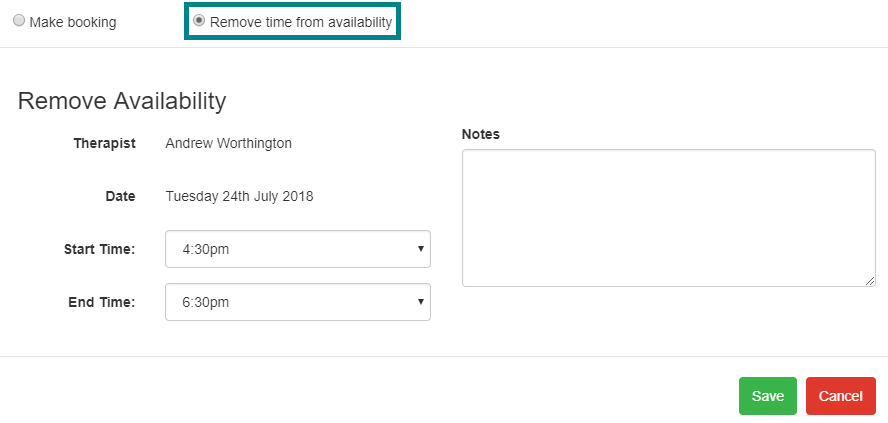Click the date Tuesday 24th July 2018
Image resolution: width=888 pixels, height=423 pixels.
[x=240, y=196]
